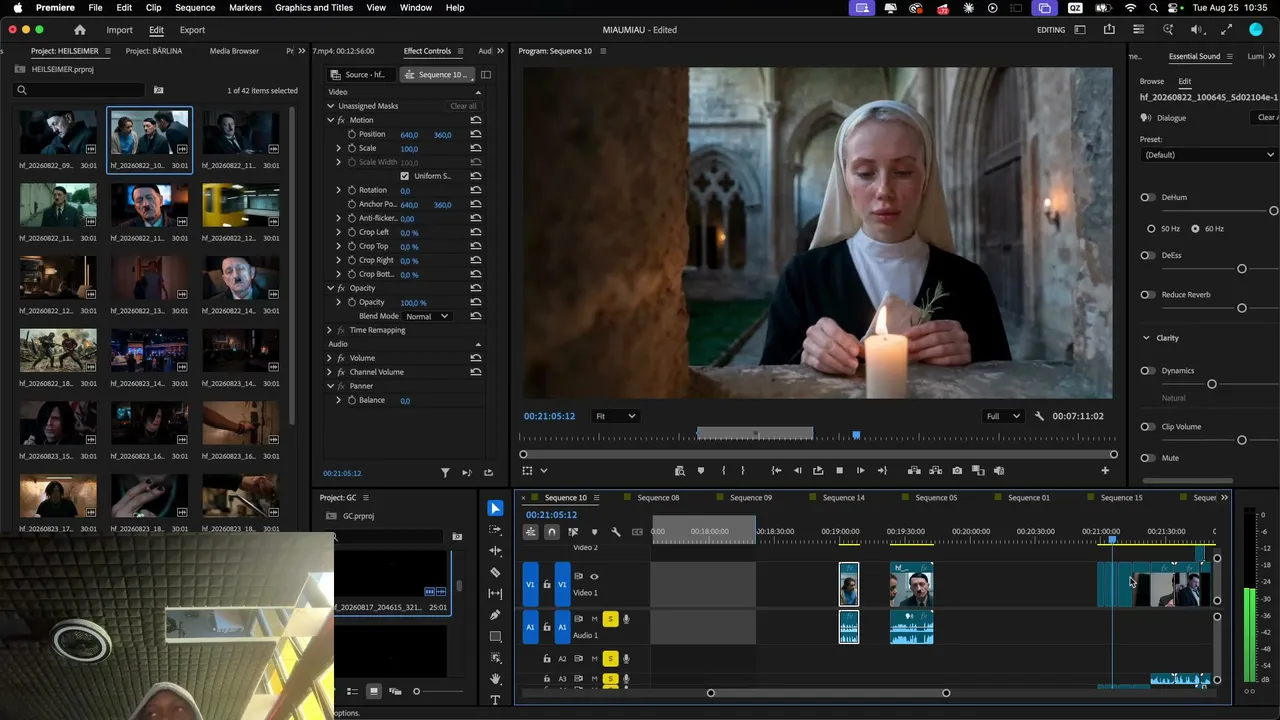1280x720 pixels.
Task: Enable the DeHum toggle
Action: click(x=1147, y=197)
